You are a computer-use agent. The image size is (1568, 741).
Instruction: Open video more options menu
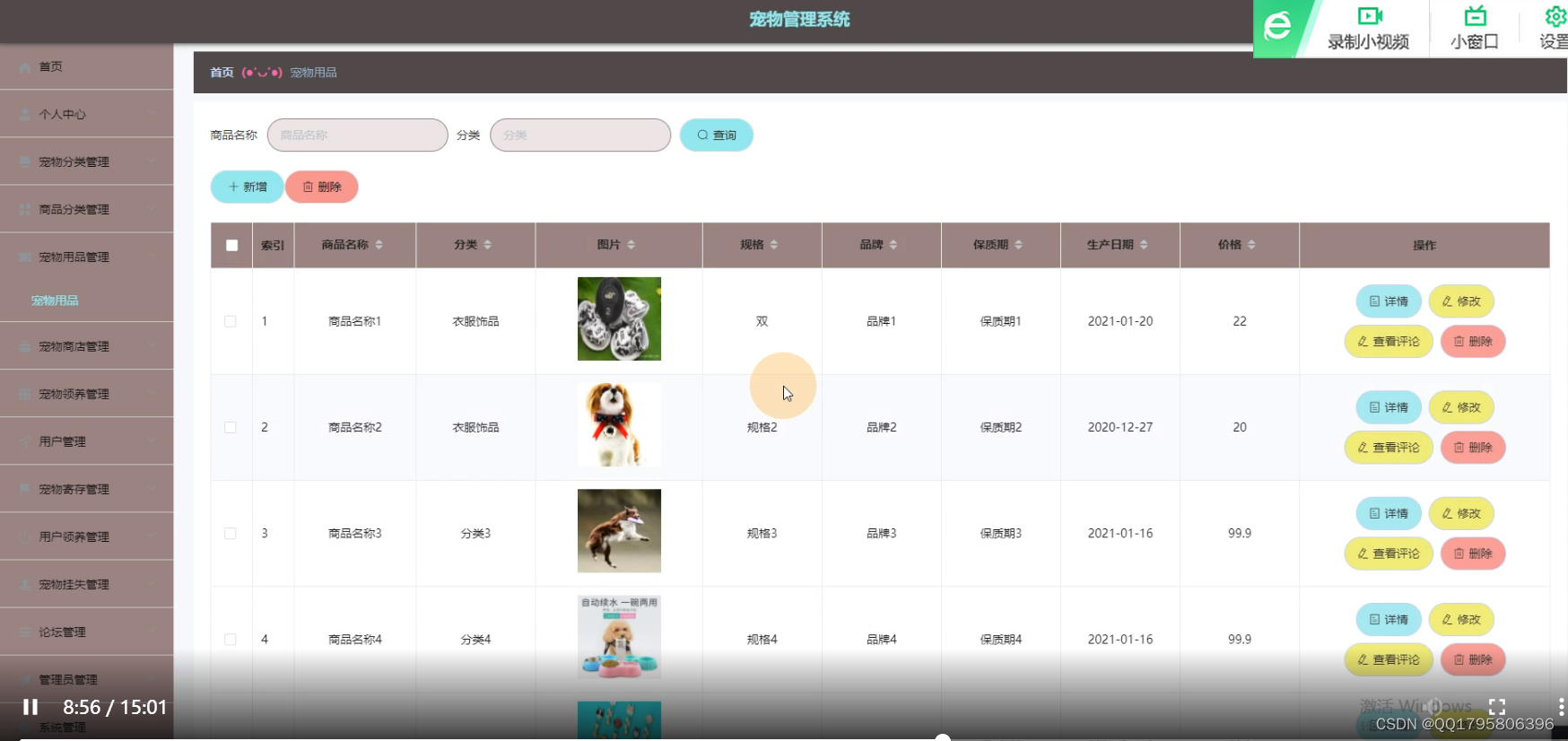click(1561, 707)
